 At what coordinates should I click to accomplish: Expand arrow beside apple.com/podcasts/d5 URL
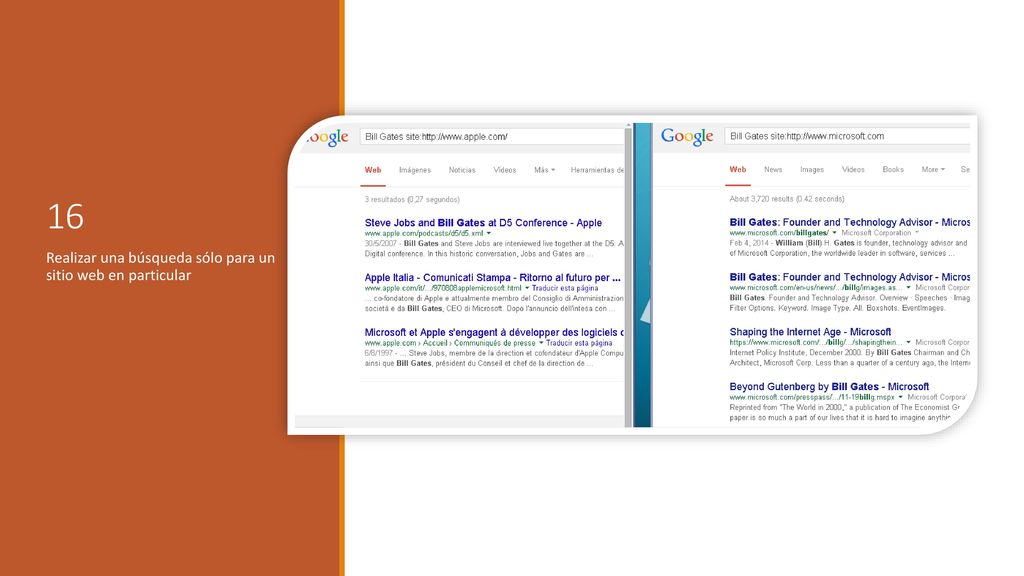[x=488, y=233]
